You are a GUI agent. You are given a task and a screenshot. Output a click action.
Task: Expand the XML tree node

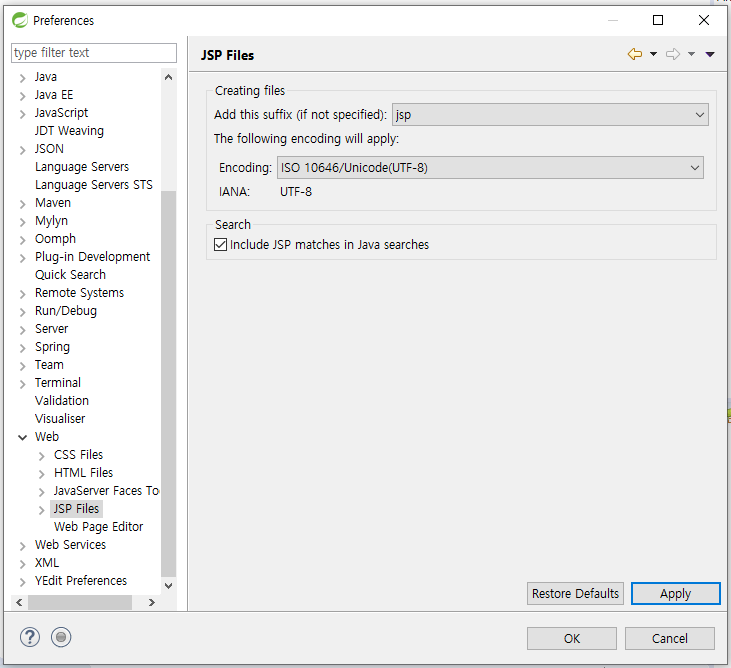click(22, 564)
